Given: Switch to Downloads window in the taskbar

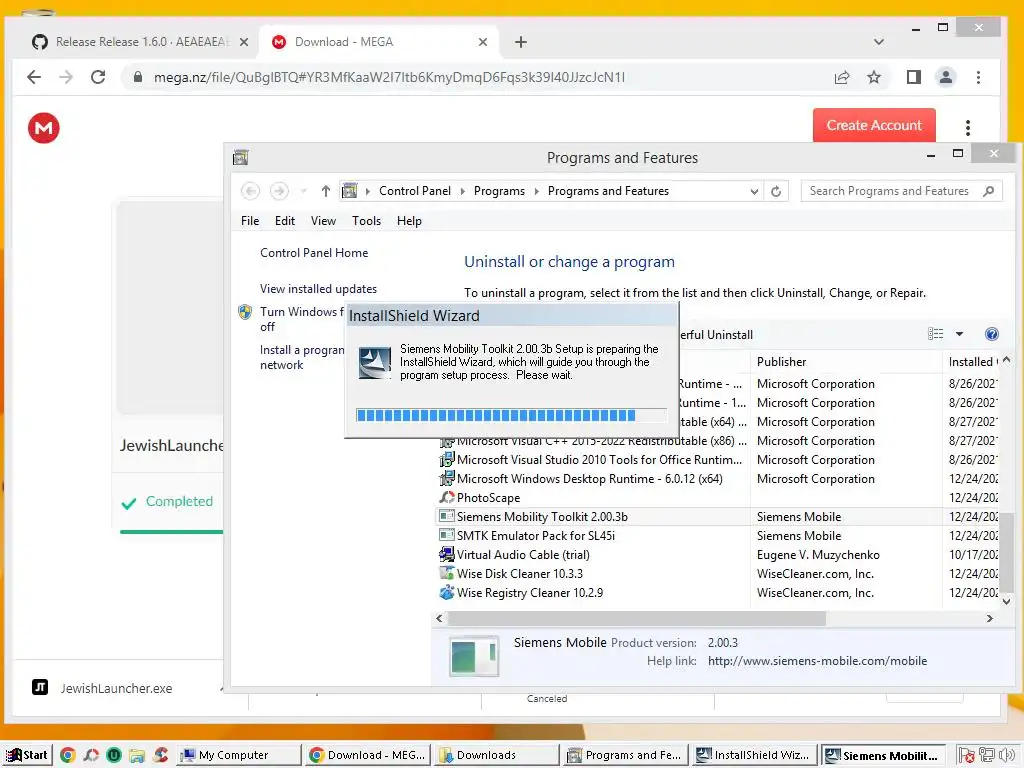Looking at the screenshot, I should coord(496,755).
